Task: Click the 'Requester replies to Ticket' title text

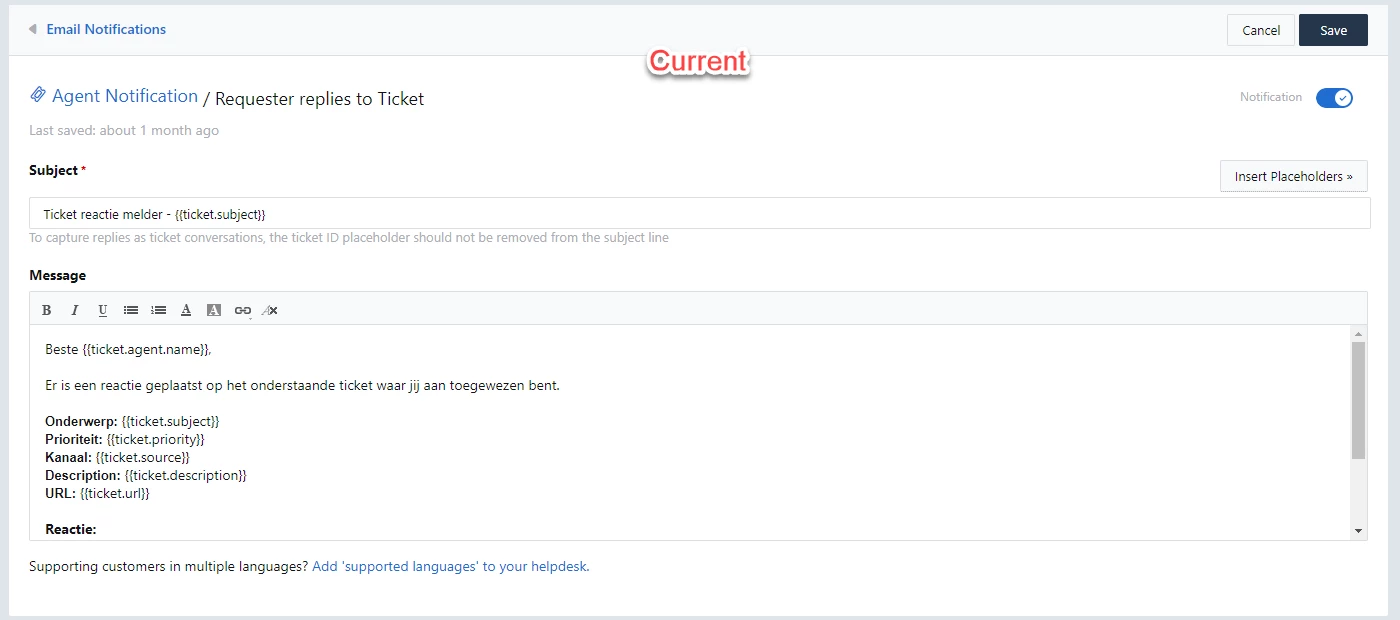Action: tap(320, 99)
